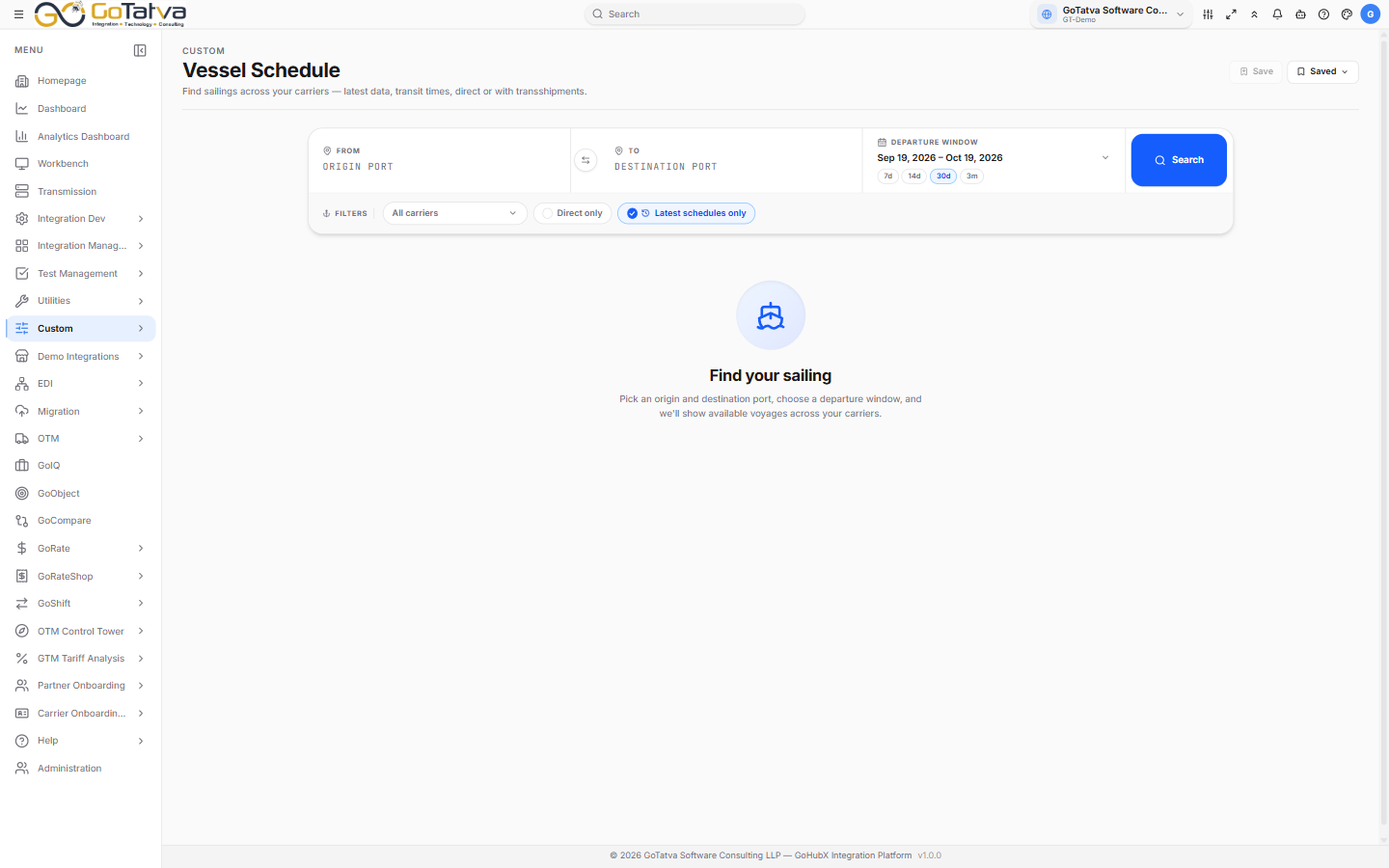This screenshot has width=1389, height=868.
Task: Open the GoTatva Software organization switcher
Action: [1111, 14]
